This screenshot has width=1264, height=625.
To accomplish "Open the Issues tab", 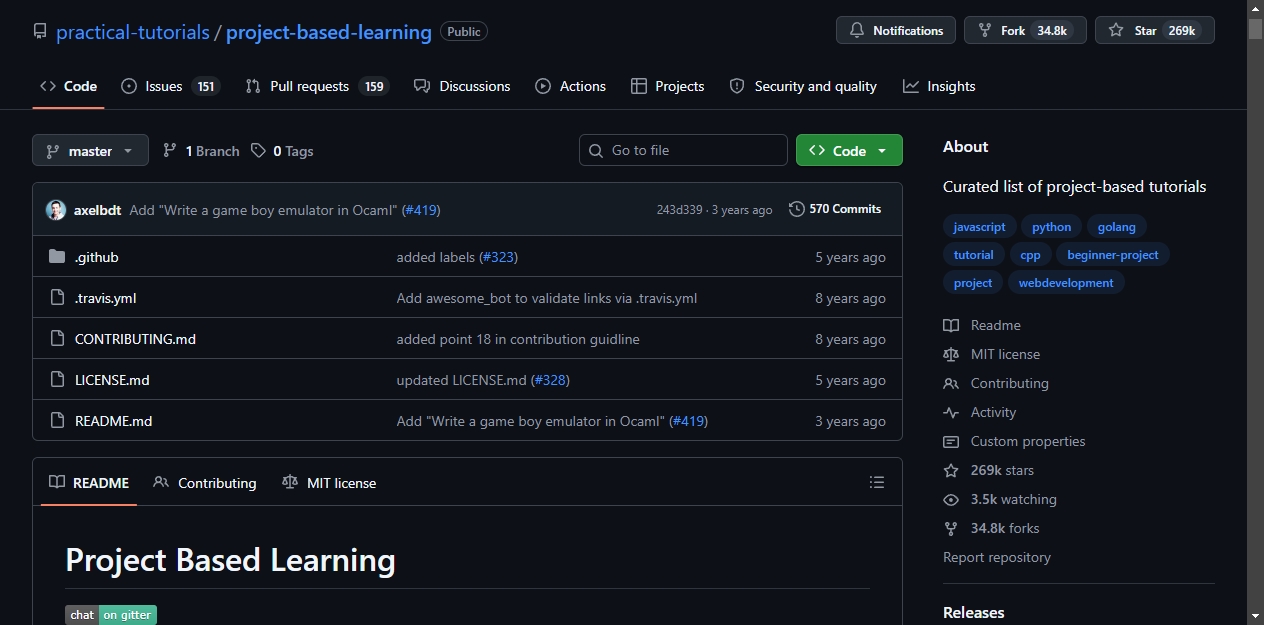I will coord(170,86).
